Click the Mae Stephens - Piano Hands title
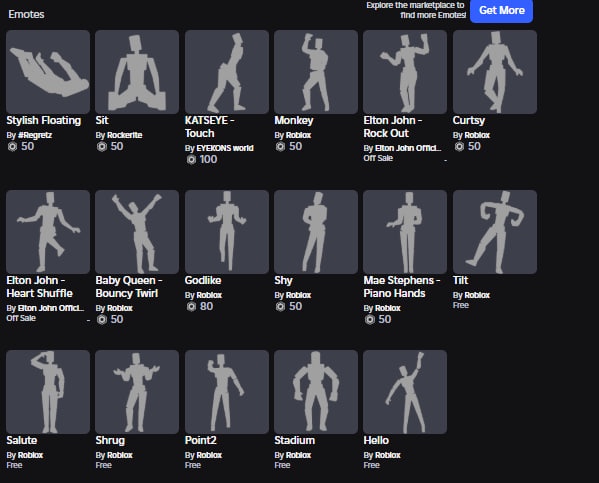 tap(402, 287)
